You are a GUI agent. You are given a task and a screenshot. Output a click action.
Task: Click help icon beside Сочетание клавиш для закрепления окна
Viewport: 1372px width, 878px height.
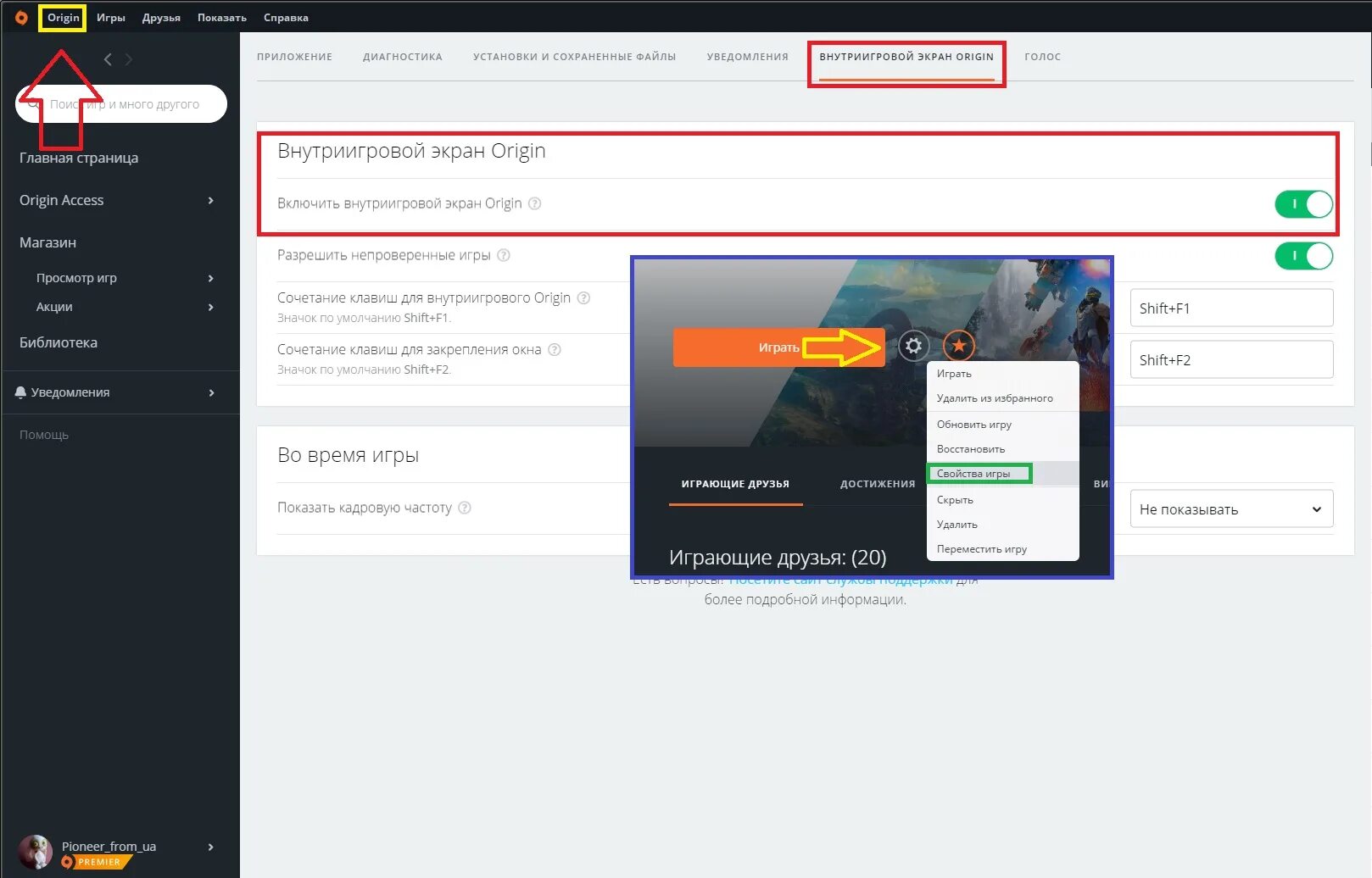click(554, 349)
